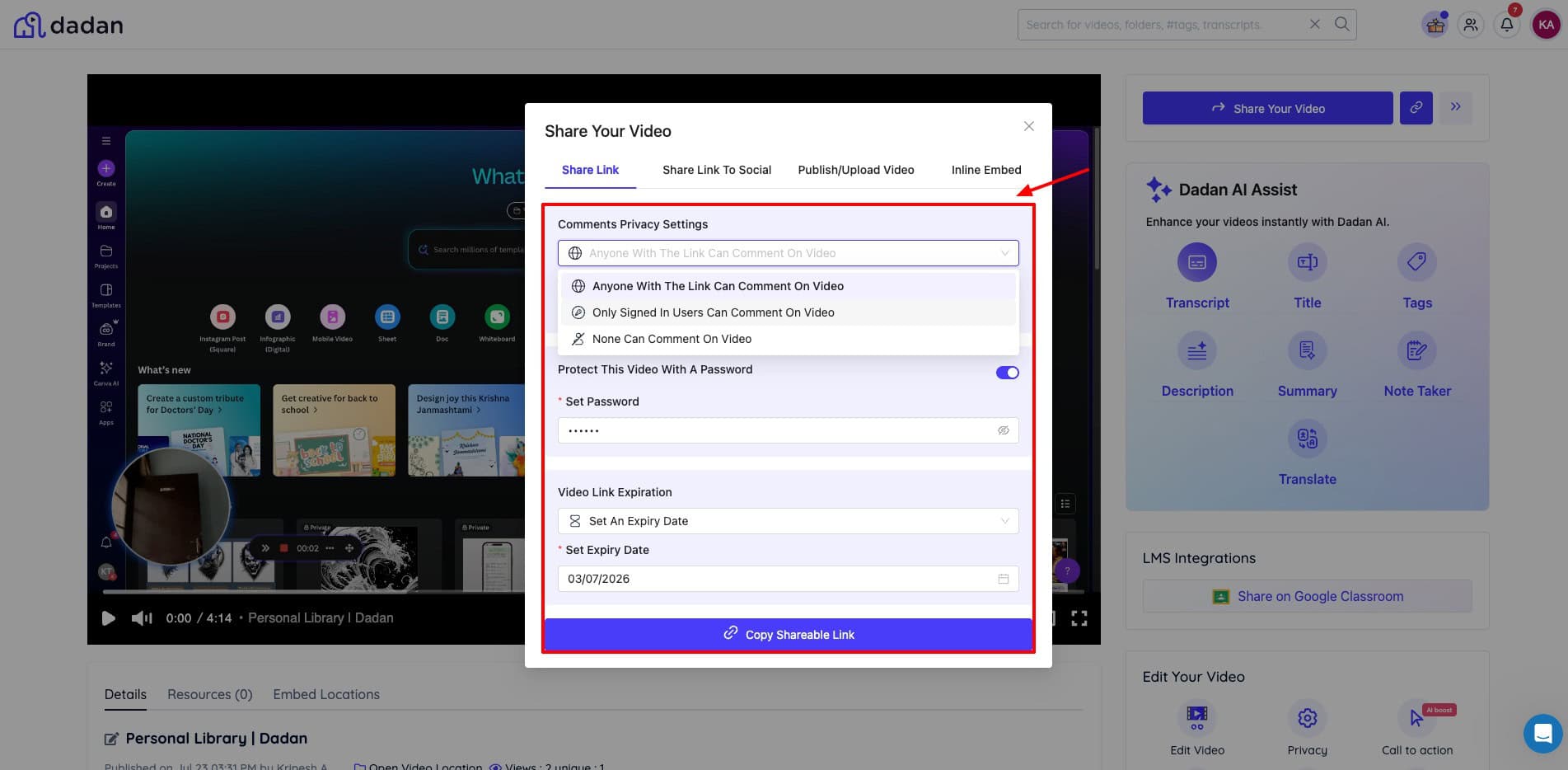Switch to Share Link To Social tab
Viewport: 1568px width, 770px height.
click(x=716, y=170)
